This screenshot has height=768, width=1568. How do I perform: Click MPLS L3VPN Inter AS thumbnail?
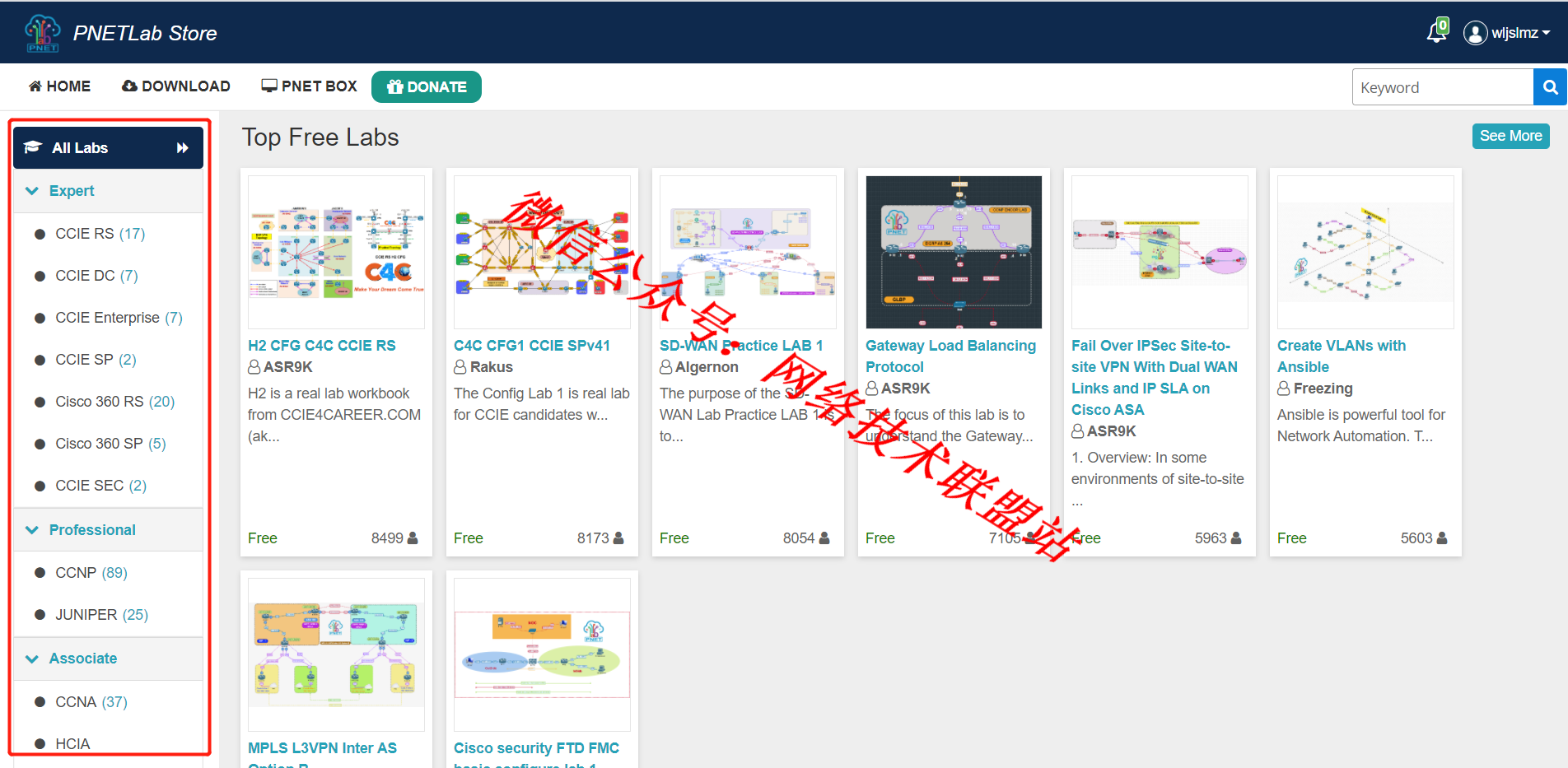click(x=336, y=654)
